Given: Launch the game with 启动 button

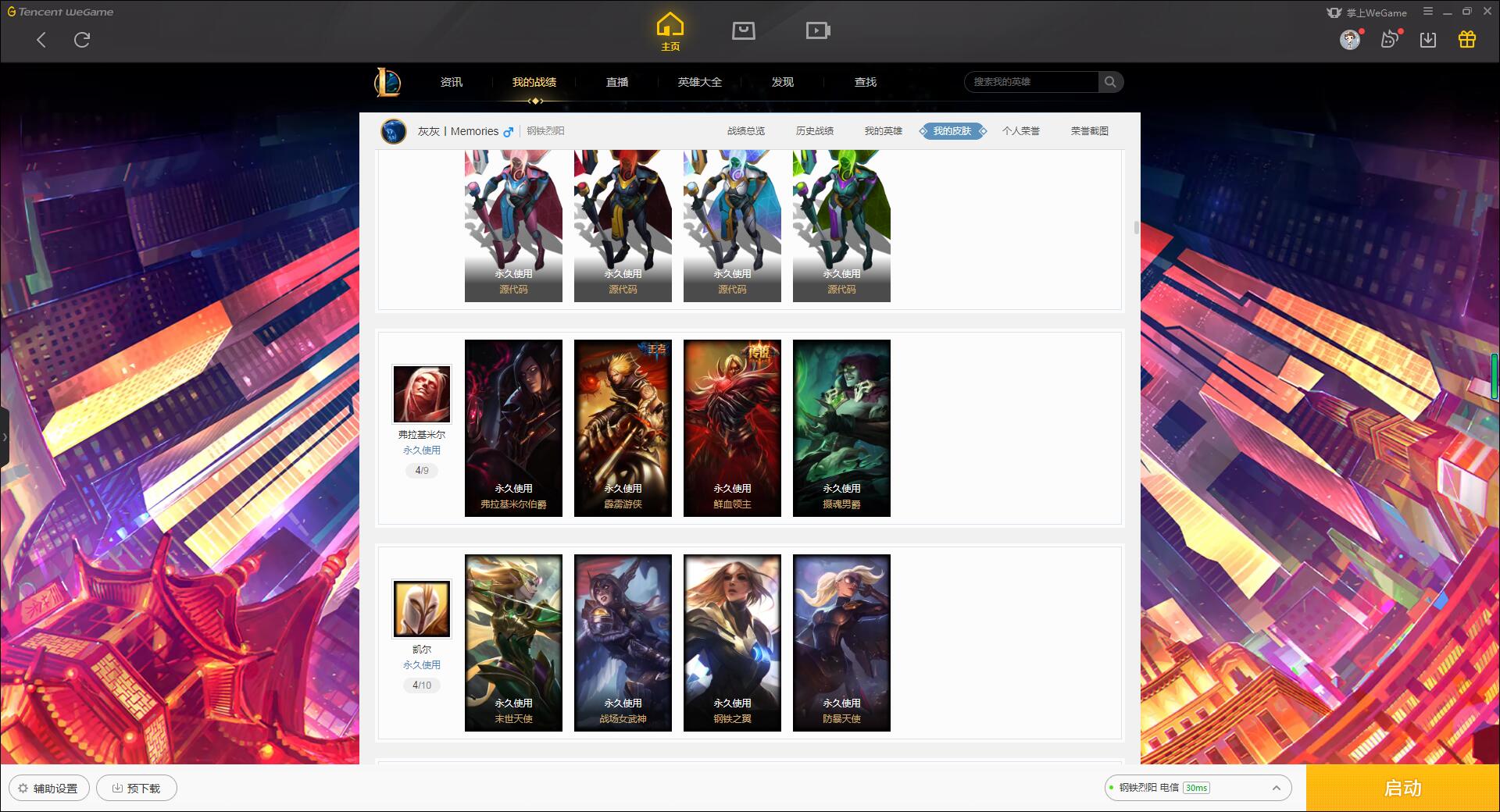Looking at the screenshot, I should [1402, 788].
